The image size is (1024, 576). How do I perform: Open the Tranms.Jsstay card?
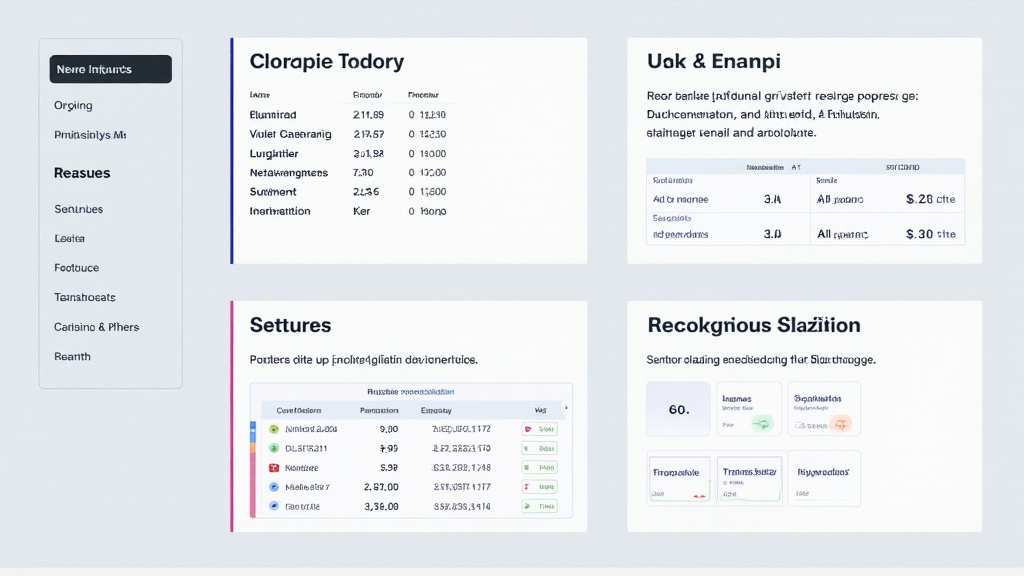coord(749,478)
